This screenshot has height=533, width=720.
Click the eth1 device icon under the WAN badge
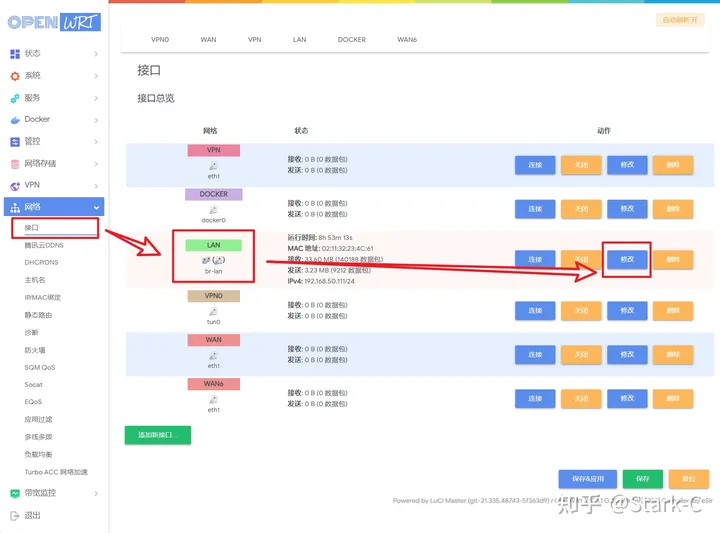pyautogui.click(x=214, y=355)
